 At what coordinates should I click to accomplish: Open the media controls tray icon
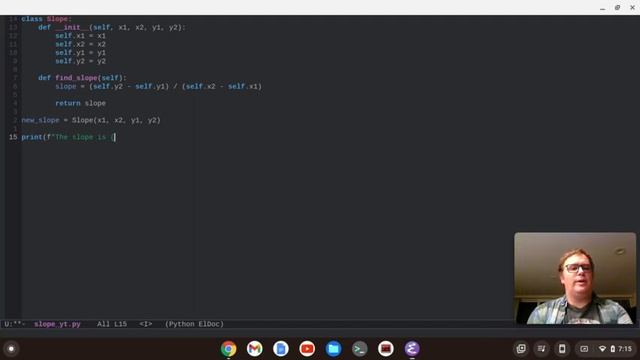coord(542,349)
